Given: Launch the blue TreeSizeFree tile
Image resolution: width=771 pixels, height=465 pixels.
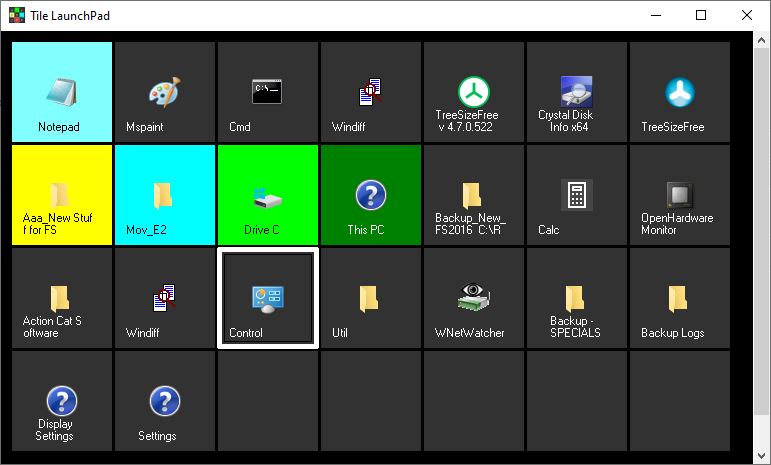Looking at the screenshot, I should pyautogui.click(x=679, y=92).
